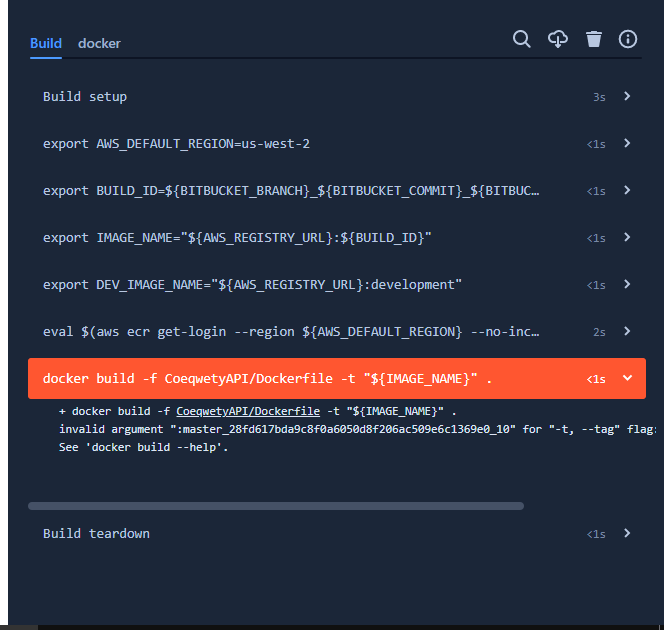Expand the Build setup step chevron
Viewport: 664px width, 630px height.
[x=627, y=96]
